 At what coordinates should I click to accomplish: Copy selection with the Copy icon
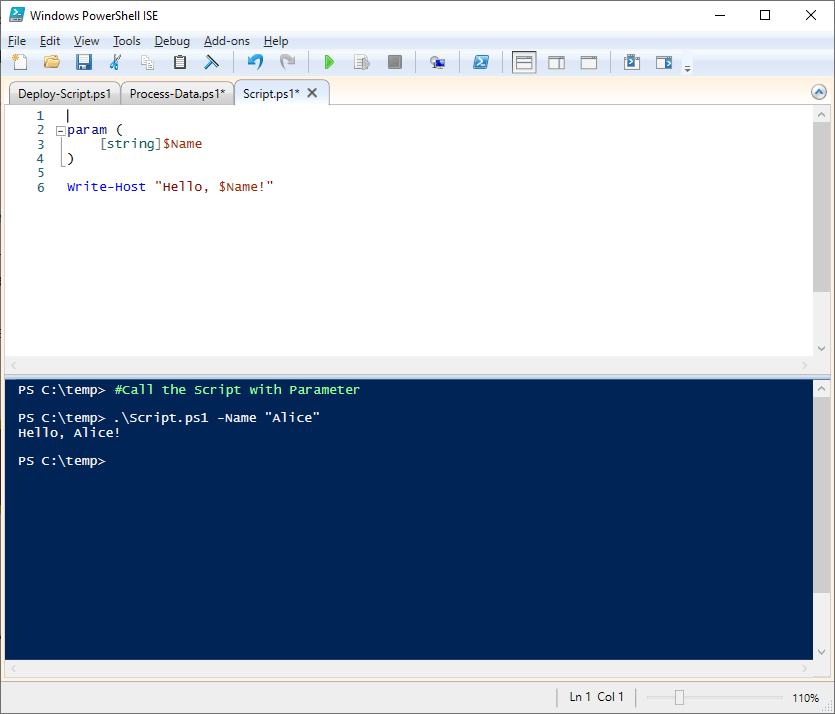[x=148, y=62]
